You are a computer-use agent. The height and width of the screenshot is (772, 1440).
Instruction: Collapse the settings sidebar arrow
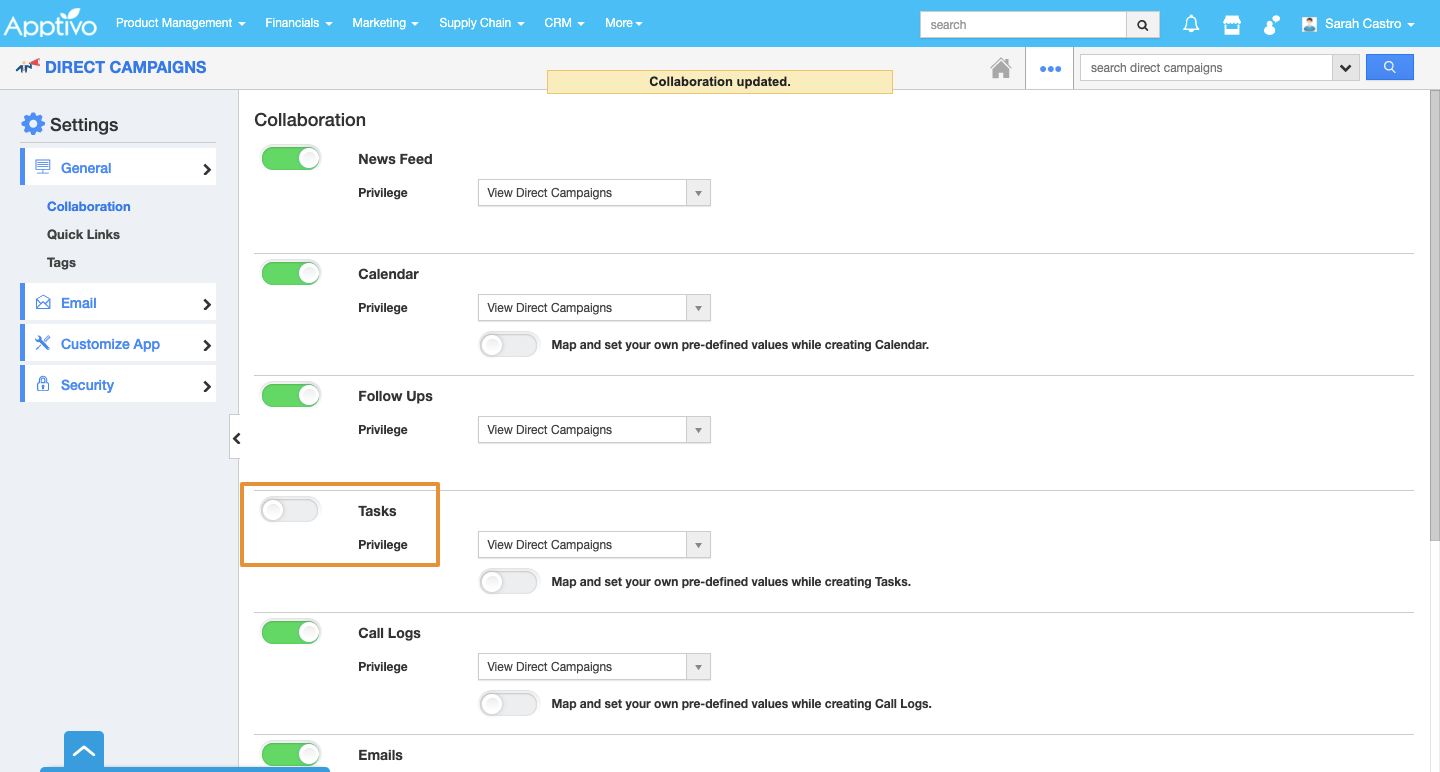tap(235, 437)
